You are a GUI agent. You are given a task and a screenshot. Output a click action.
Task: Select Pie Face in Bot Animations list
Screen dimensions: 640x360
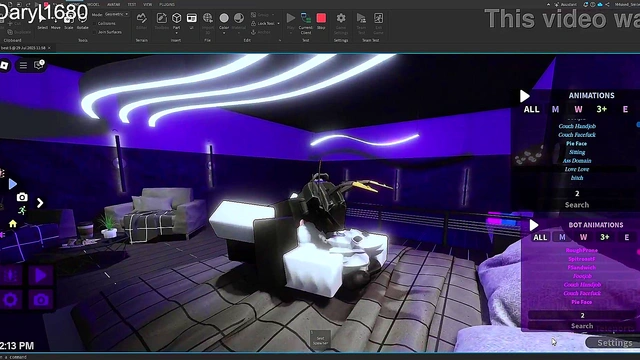(x=582, y=302)
